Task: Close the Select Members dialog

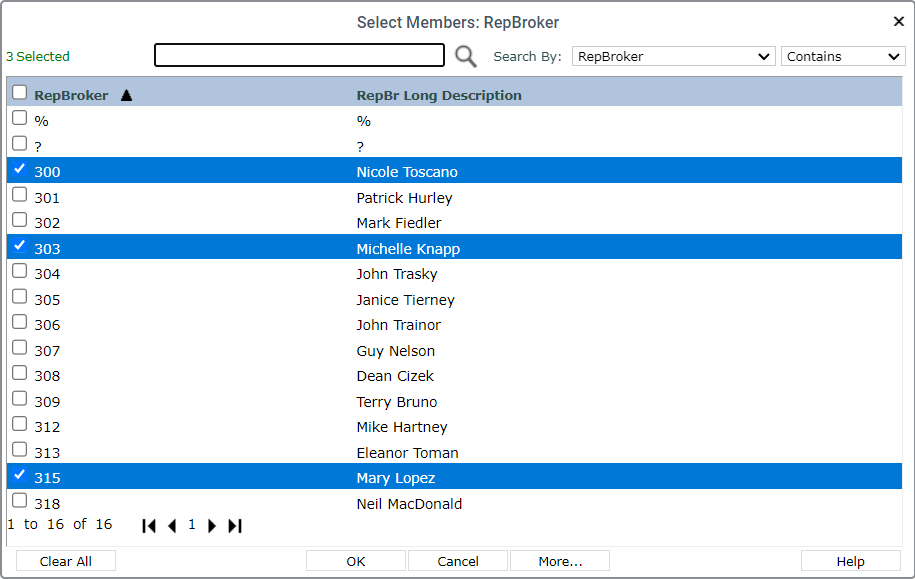Action: [899, 22]
